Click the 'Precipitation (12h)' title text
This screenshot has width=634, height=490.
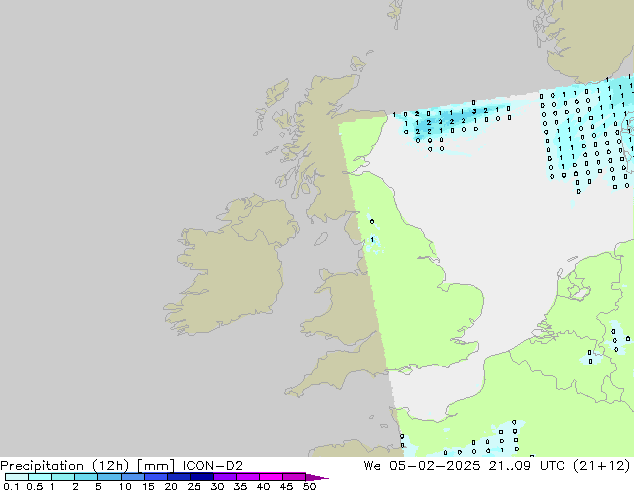[65, 466]
